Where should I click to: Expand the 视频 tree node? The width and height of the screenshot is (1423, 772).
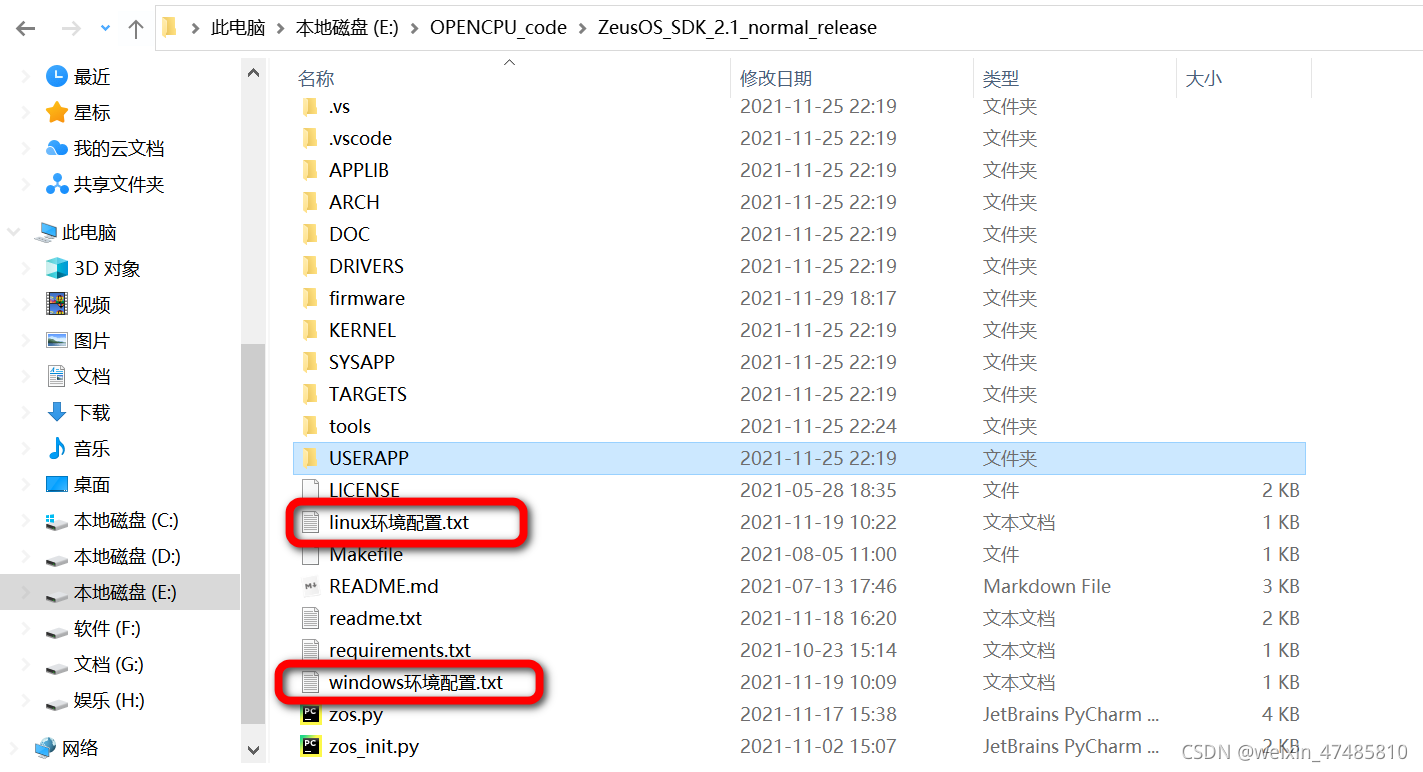coord(26,305)
